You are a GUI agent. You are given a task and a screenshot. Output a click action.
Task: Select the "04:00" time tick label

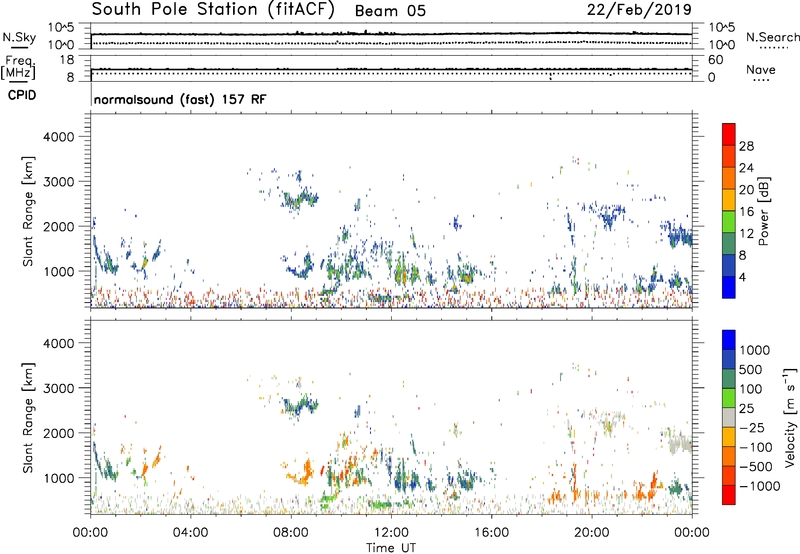tap(190, 533)
